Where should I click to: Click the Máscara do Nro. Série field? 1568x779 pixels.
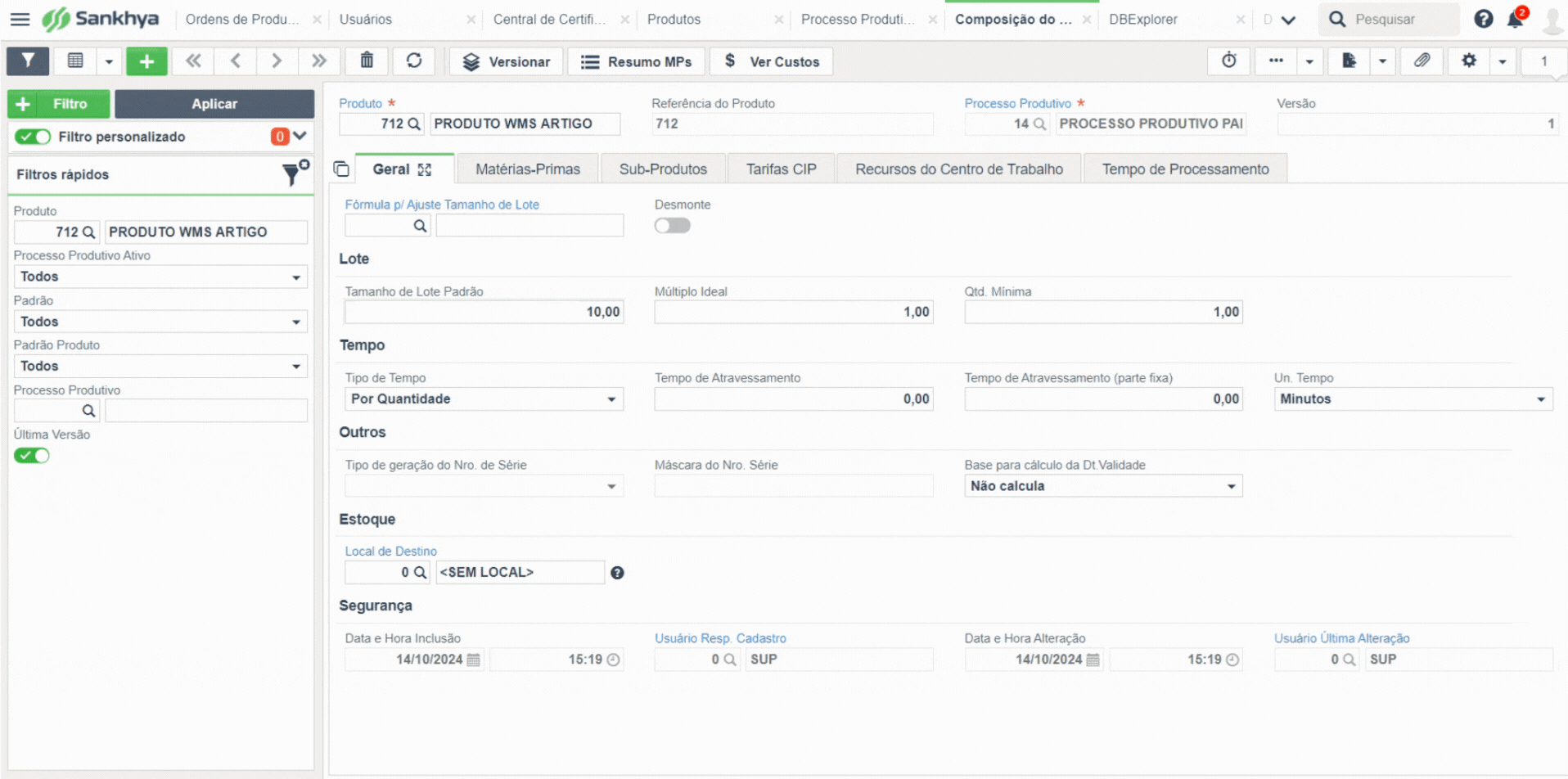794,486
